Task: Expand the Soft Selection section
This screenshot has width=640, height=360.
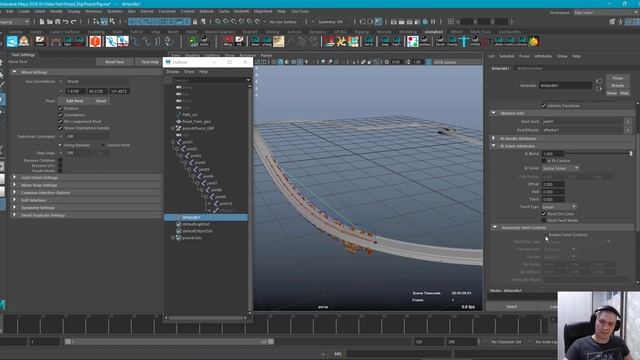Action: (x=15, y=200)
